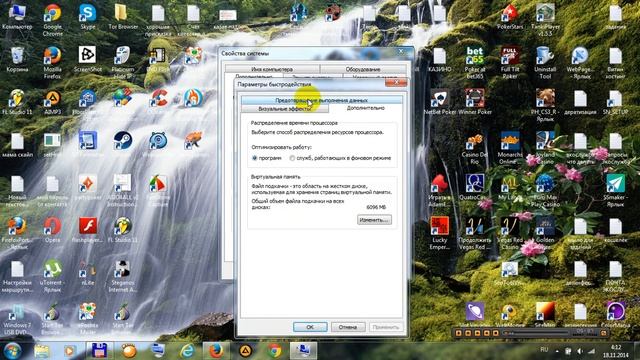Open the AIMP3 desktop shortcut

coord(52,102)
